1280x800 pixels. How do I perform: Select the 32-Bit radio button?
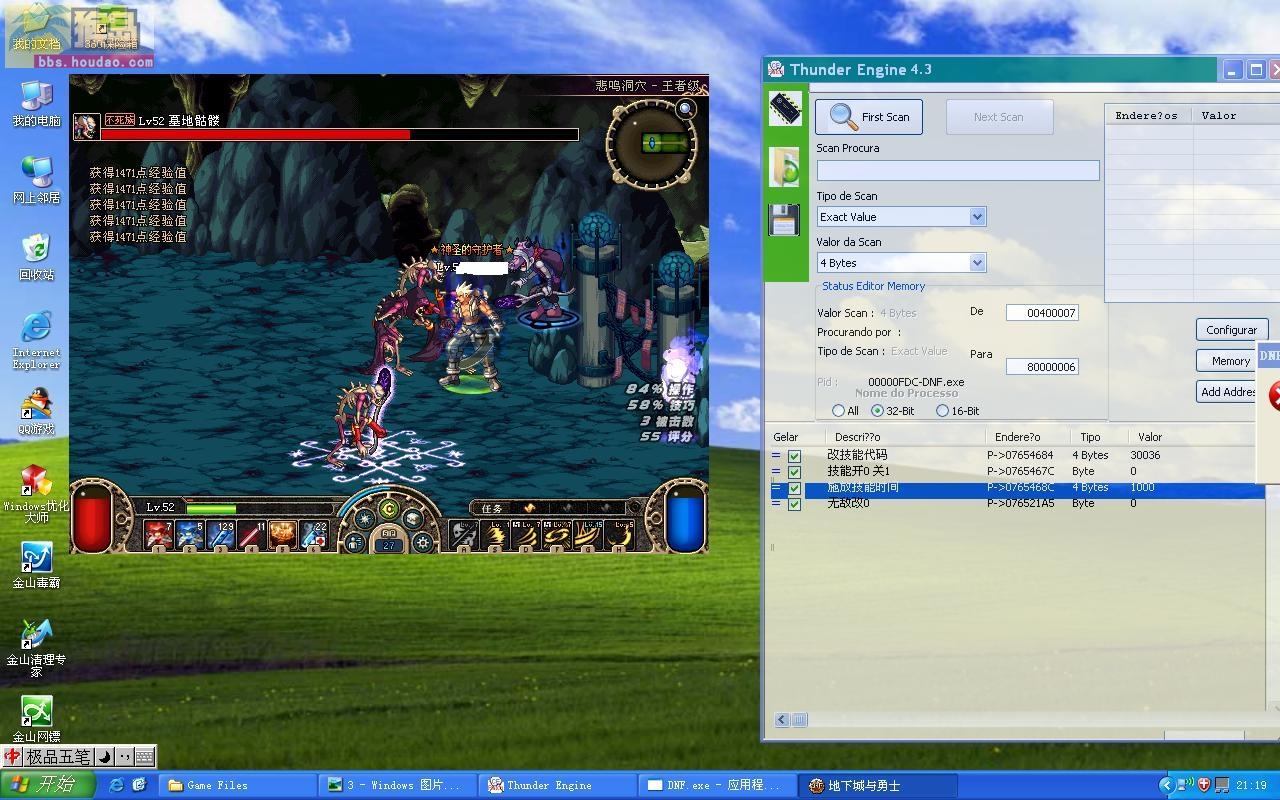tap(878, 411)
